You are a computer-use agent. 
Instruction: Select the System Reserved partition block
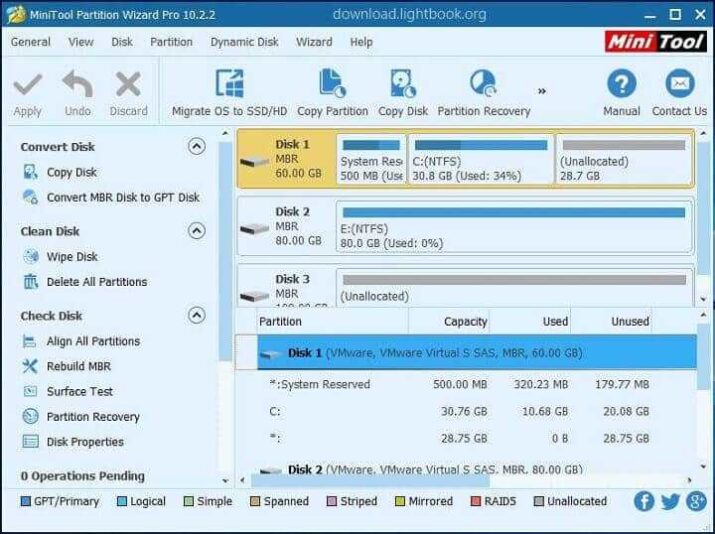[371, 159]
